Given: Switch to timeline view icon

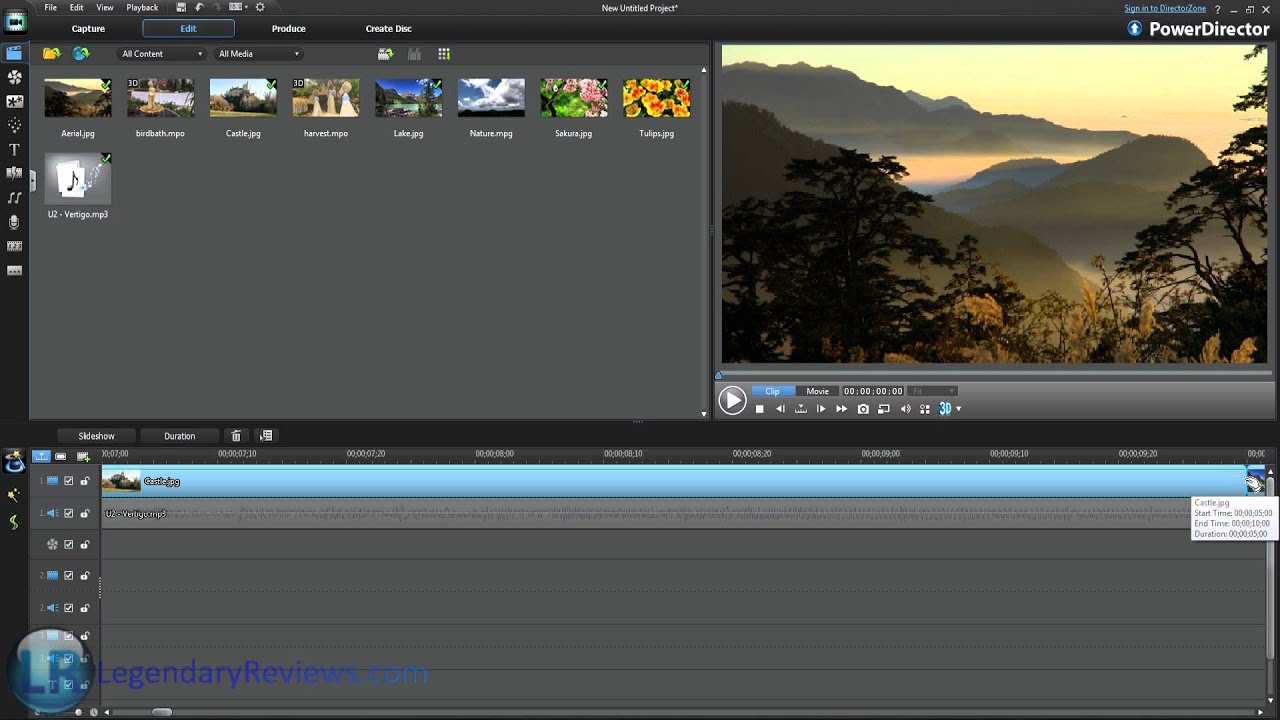Looking at the screenshot, I should click(41, 456).
